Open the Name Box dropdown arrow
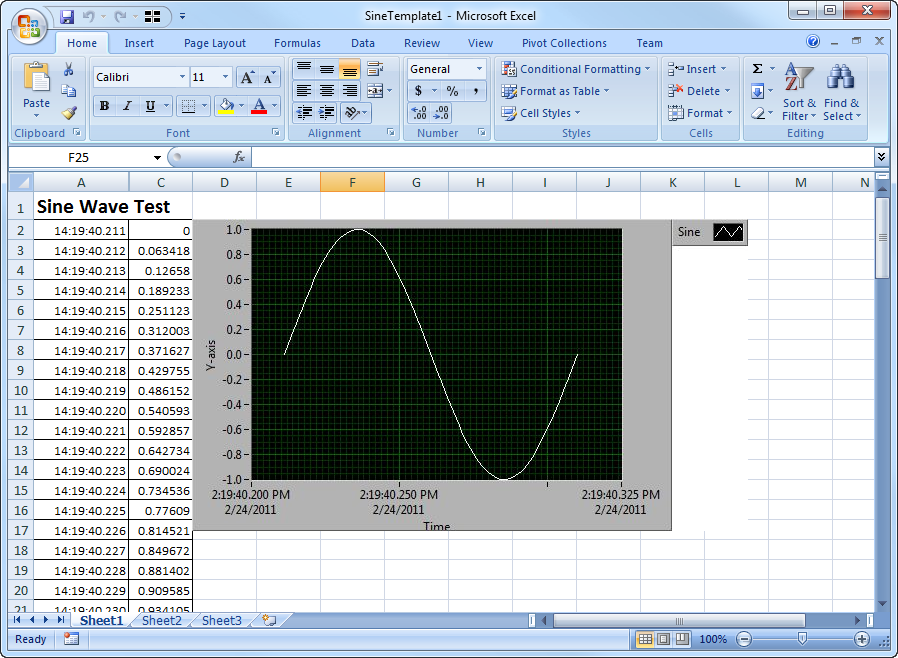Viewport: 898px width, 658px height. [x=157, y=158]
